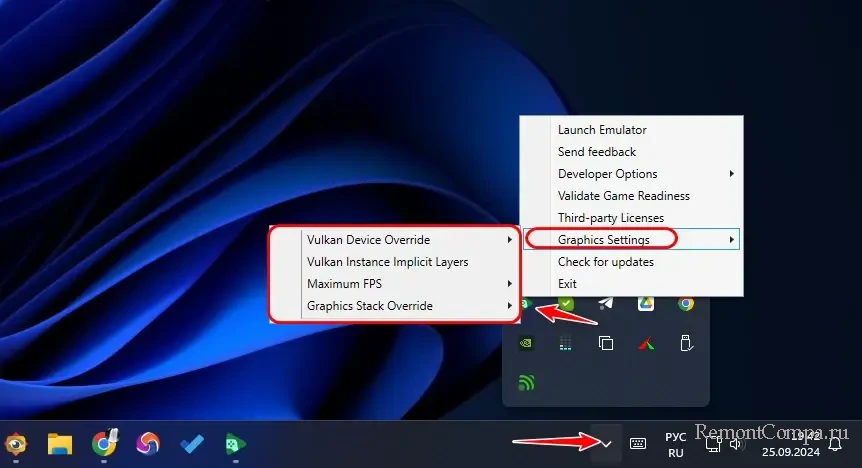Open Google Drive from the system tray
This screenshot has width=862, height=468.
point(646,303)
